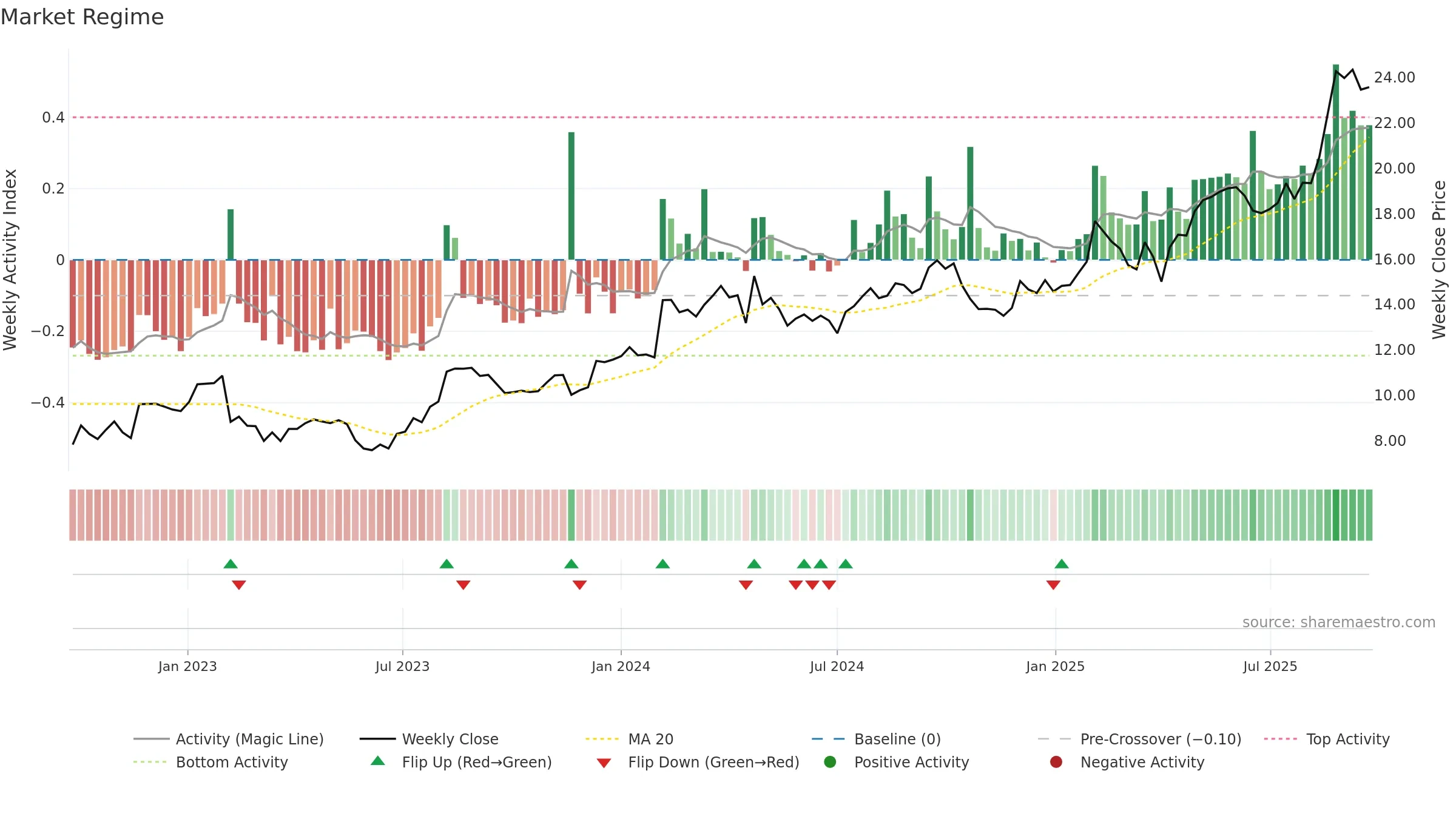
Task: Click the dark green regime-strip cell near November 2023
Action: [571, 515]
